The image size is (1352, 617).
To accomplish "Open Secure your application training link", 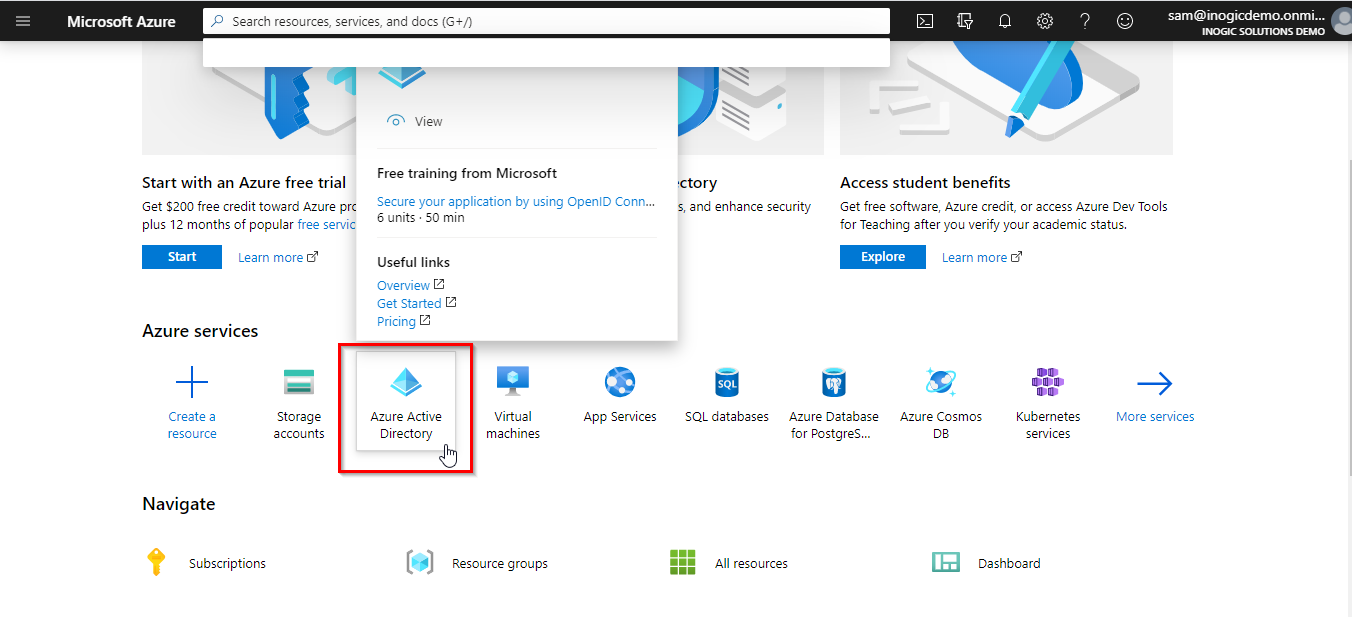I will [x=516, y=201].
